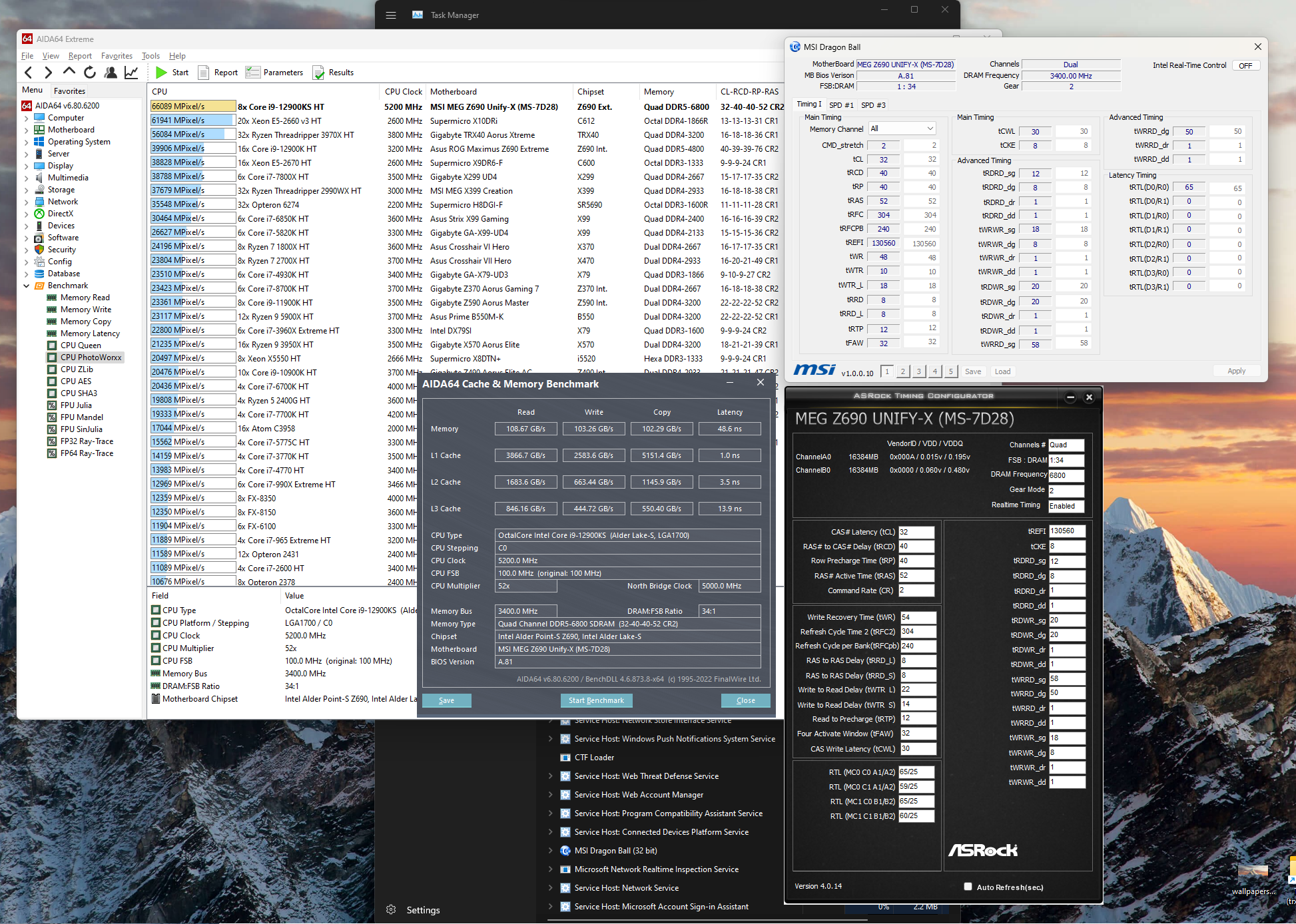
Task: Click the Start Benchmark button
Action: coord(596,700)
